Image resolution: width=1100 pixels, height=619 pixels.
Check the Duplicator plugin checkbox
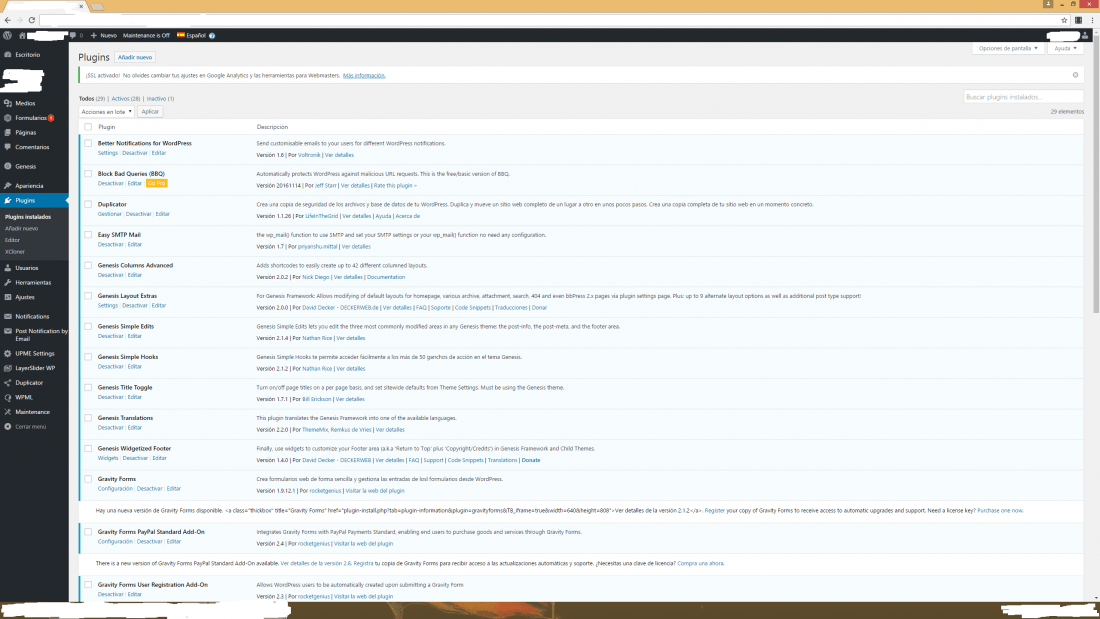click(88, 204)
